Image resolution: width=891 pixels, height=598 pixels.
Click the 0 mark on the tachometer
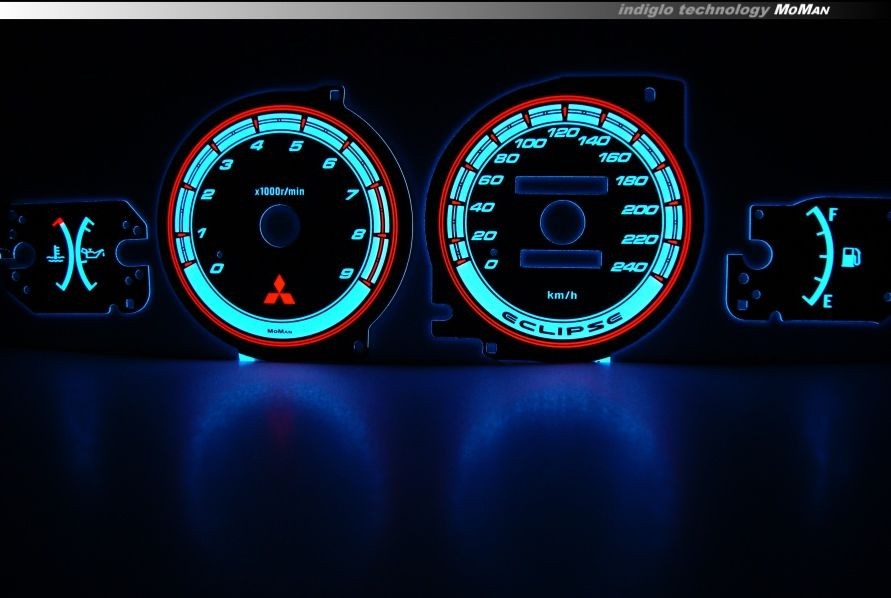(x=218, y=268)
